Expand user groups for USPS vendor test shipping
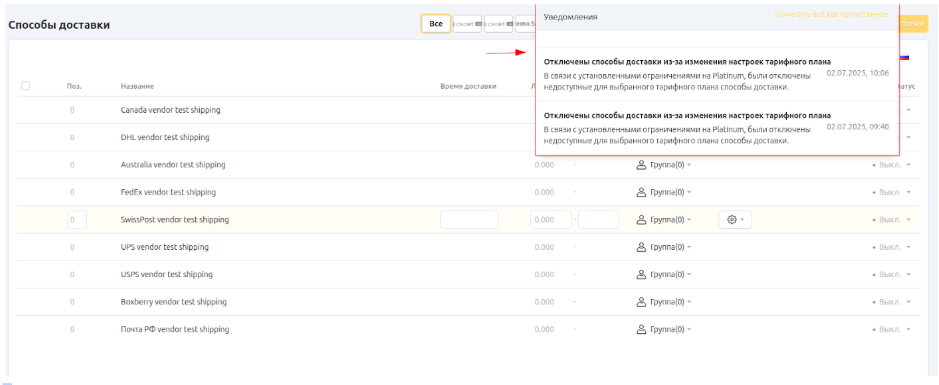 point(664,274)
